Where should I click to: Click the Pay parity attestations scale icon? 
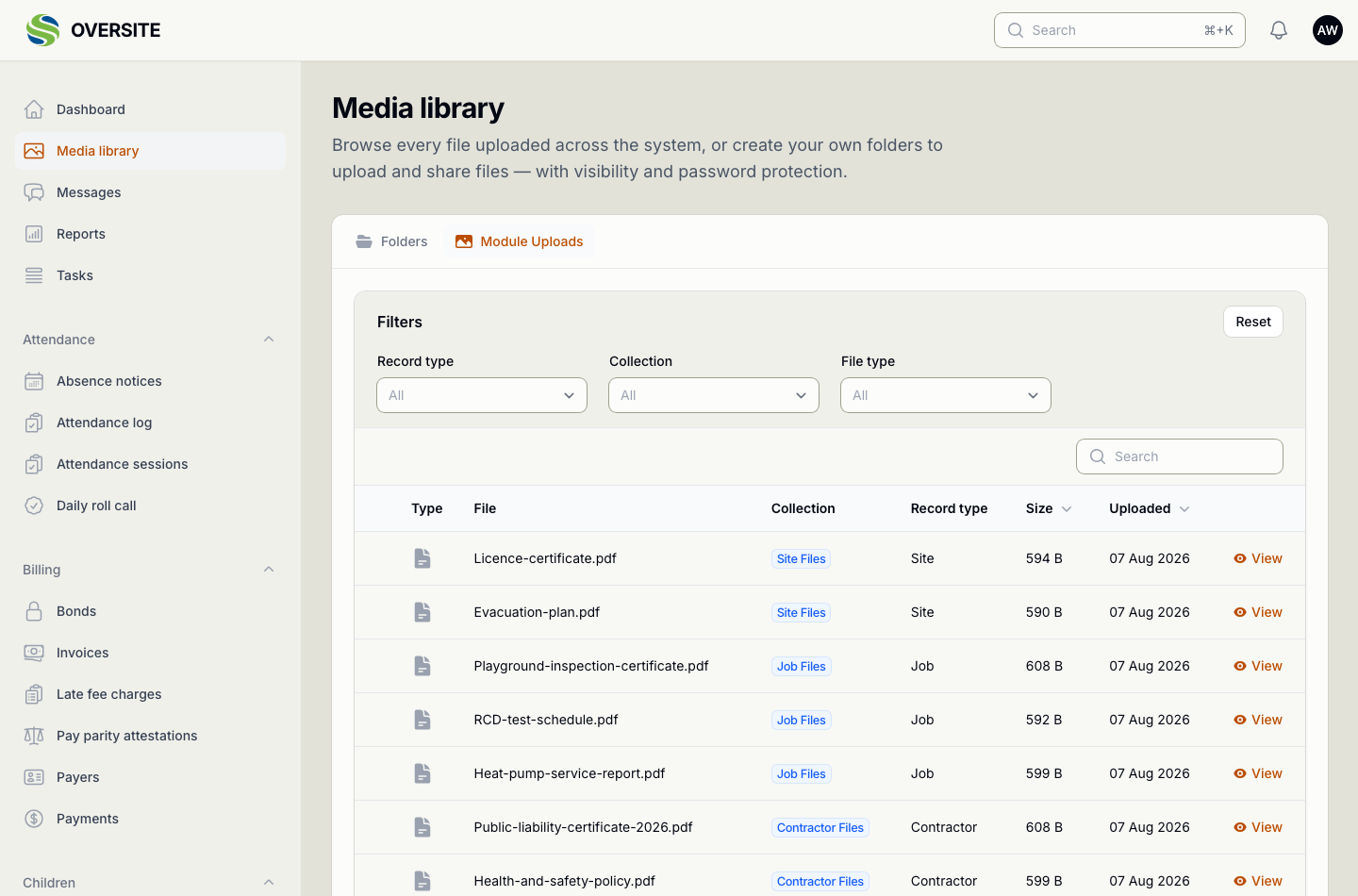[34, 736]
